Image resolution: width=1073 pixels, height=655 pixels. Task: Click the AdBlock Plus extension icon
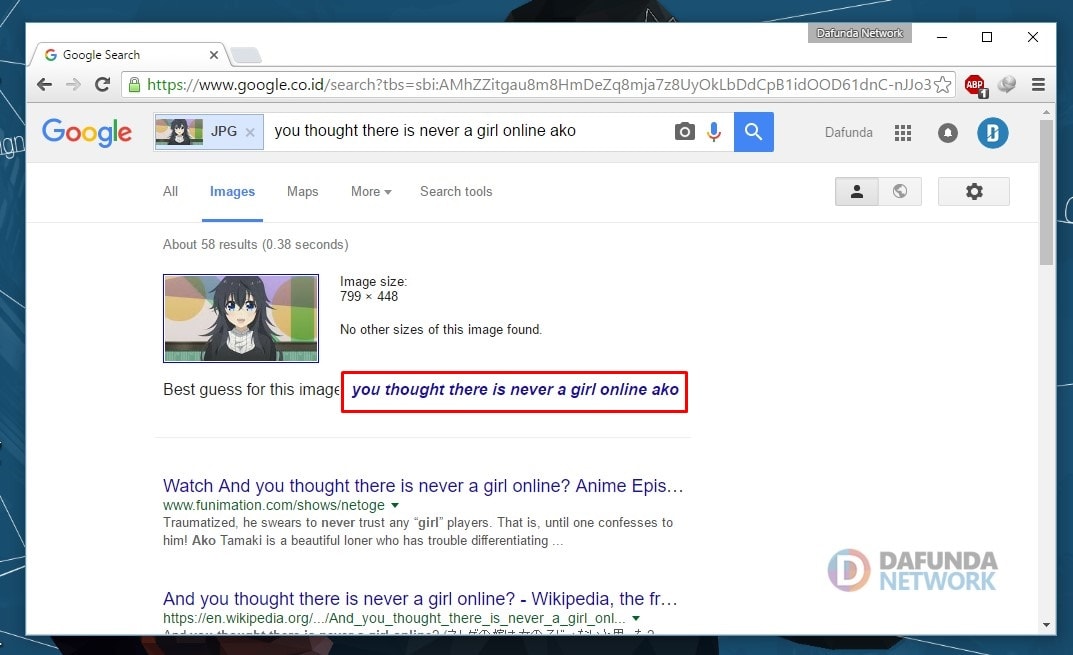click(975, 85)
